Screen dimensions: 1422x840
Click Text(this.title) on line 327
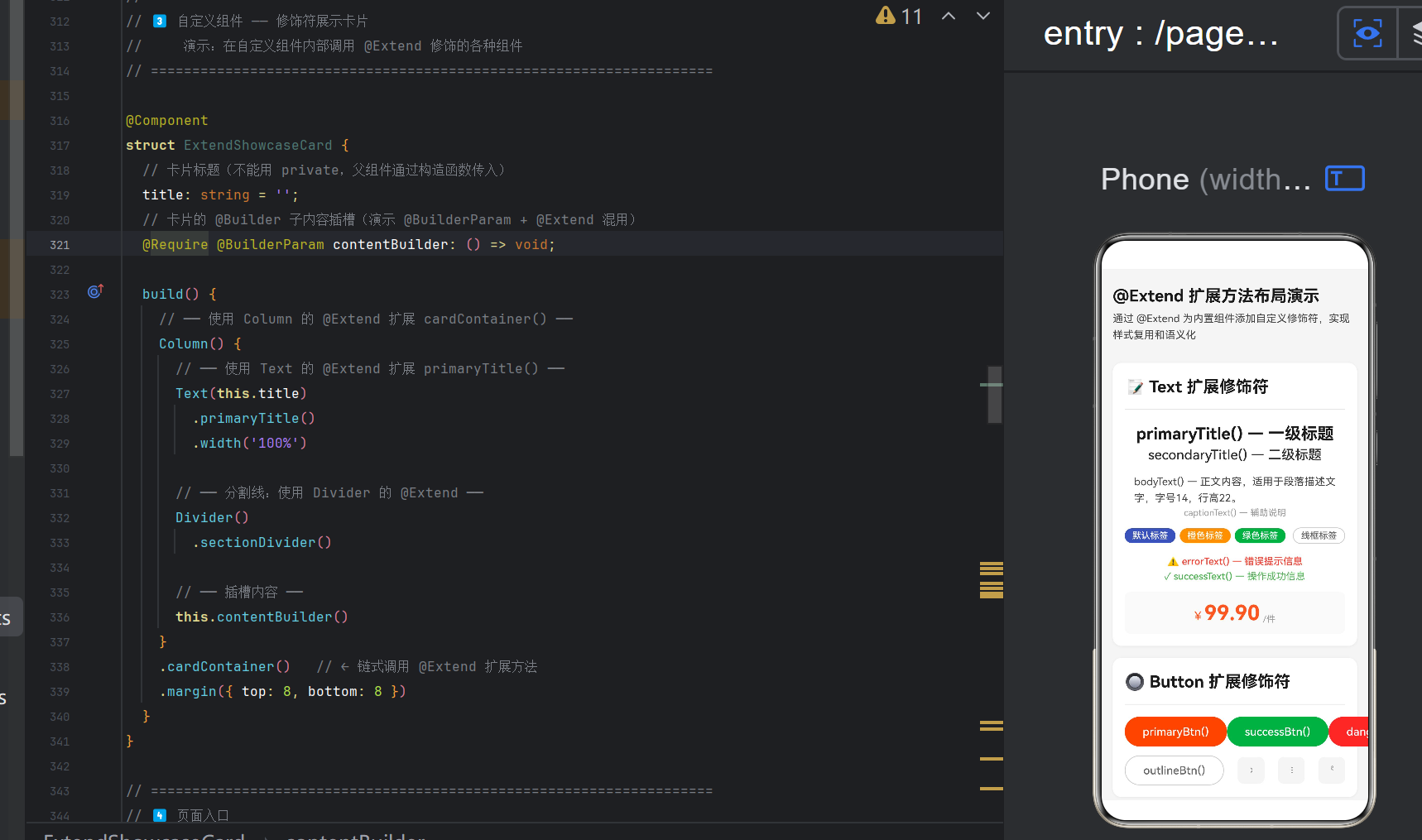click(x=241, y=393)
